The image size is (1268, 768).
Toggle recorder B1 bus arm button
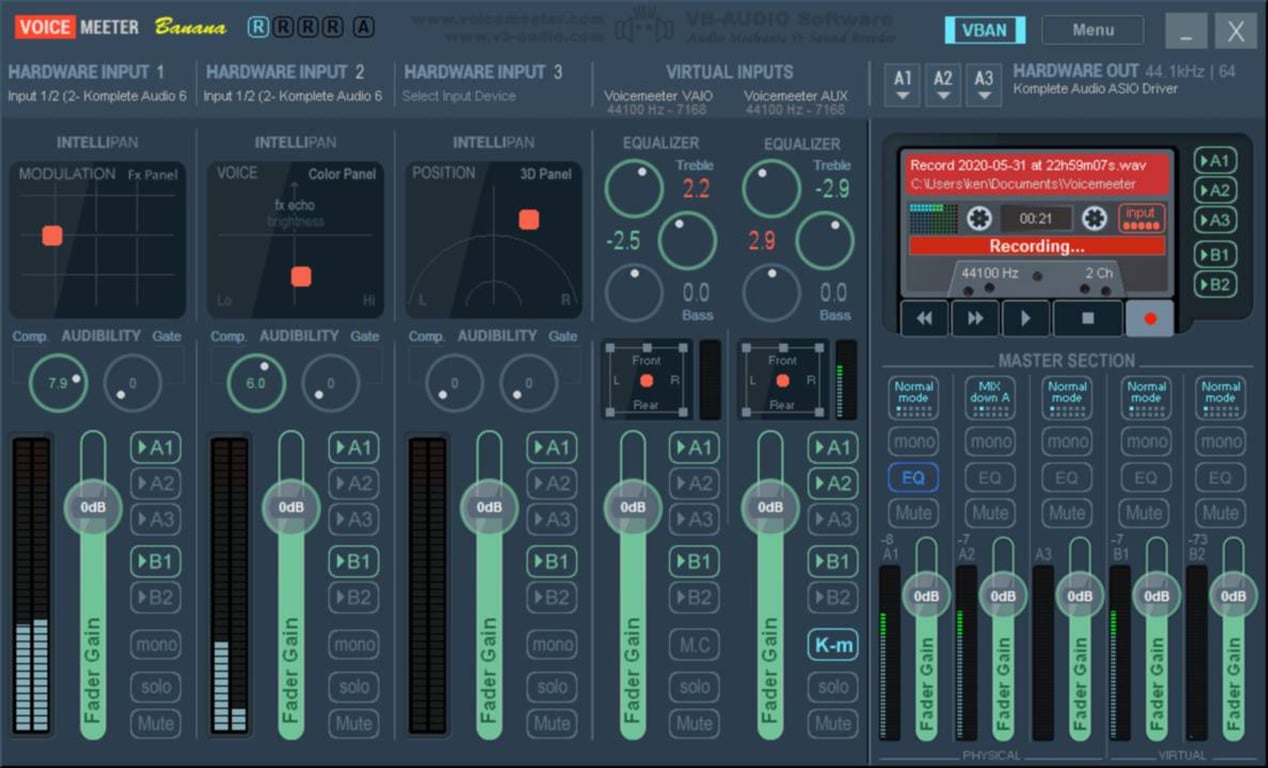(x=1215, y=255)
